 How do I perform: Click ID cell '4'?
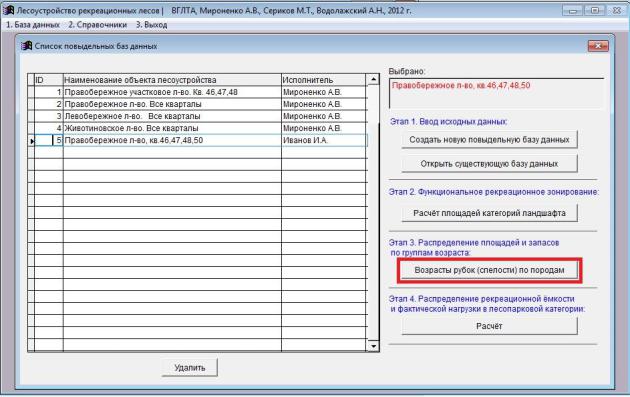(49, 128)
